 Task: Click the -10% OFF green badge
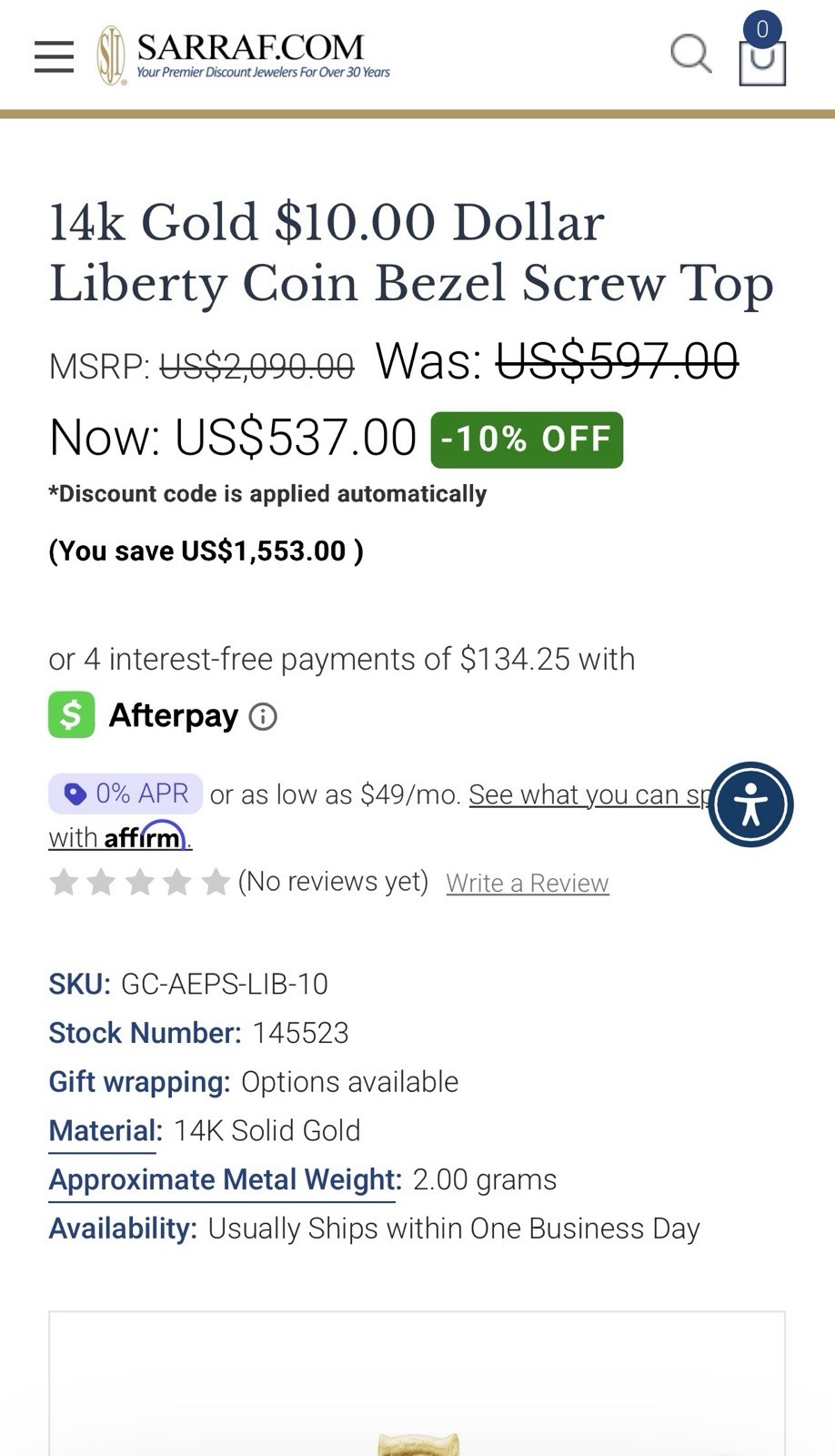tap(527, 440)
